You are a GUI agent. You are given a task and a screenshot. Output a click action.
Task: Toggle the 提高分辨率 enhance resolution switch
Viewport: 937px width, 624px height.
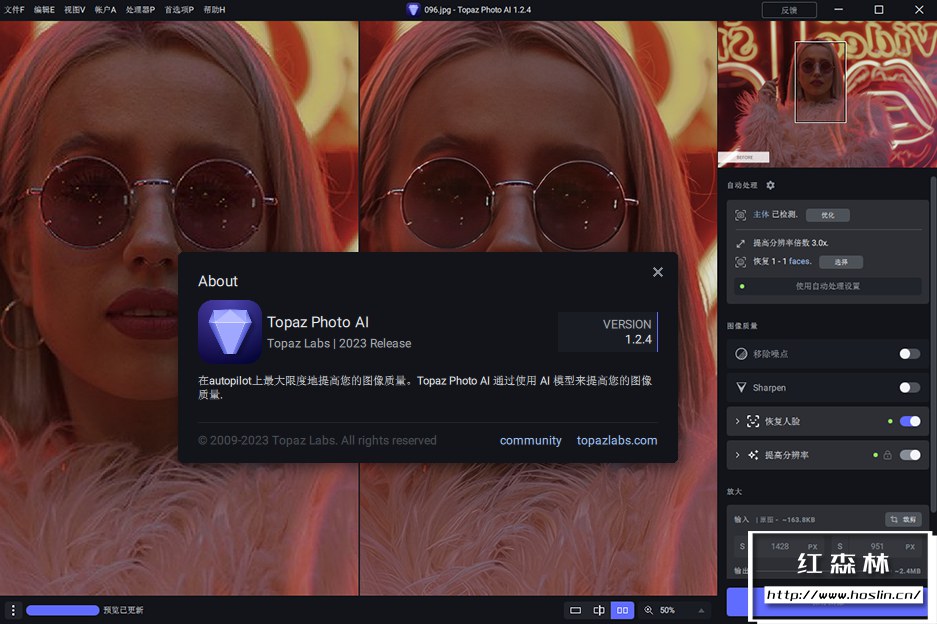coord(910,455)
